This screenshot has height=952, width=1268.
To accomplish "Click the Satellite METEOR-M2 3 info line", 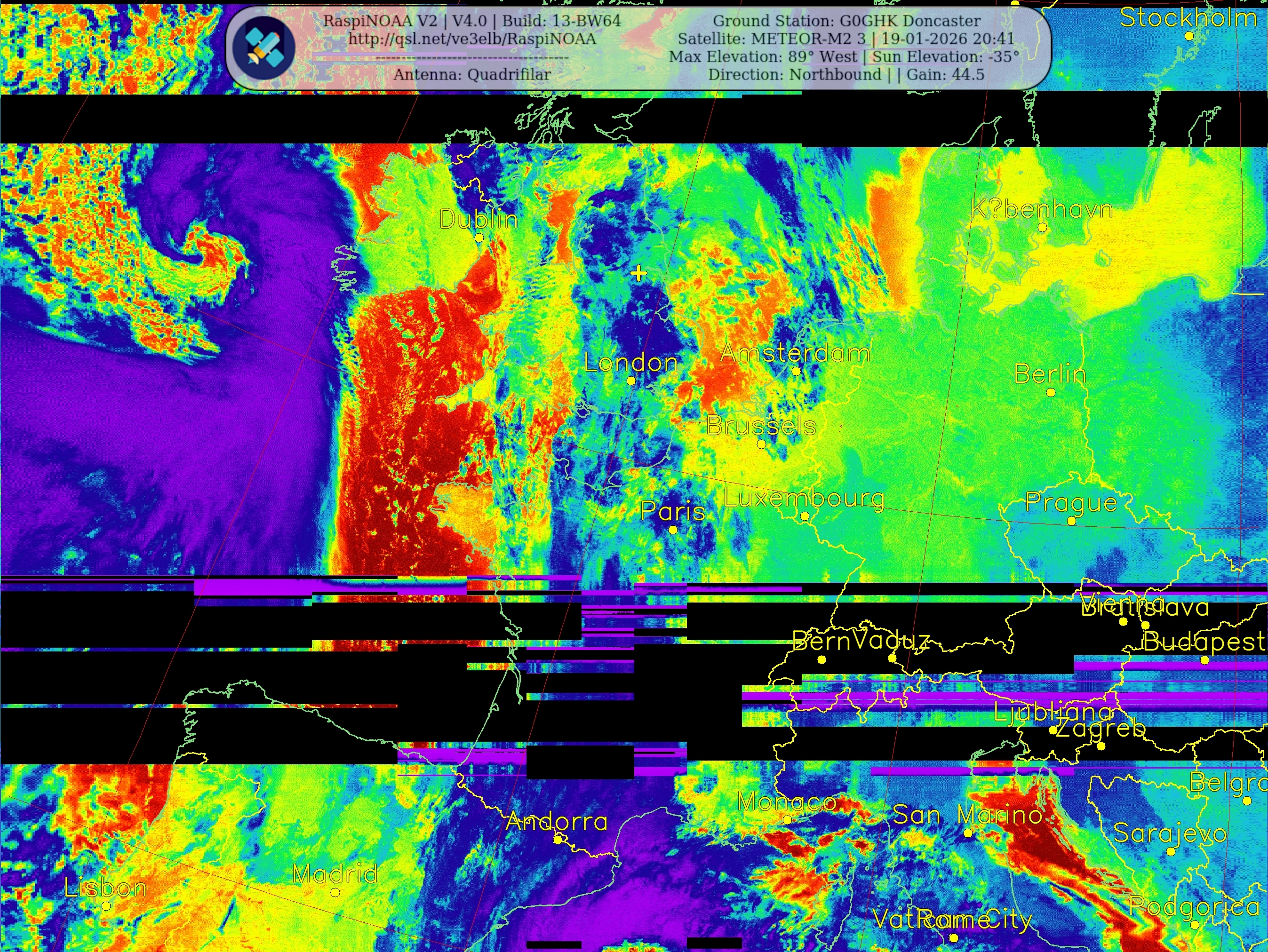I will [845, 39].
